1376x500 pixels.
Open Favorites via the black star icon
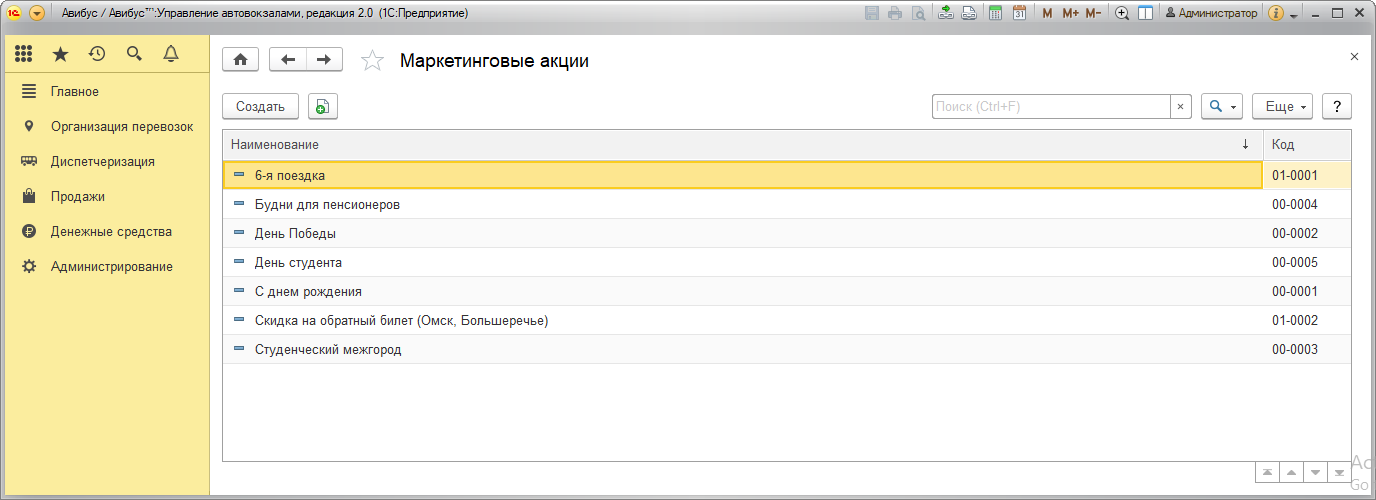click(x=60, y=54)
